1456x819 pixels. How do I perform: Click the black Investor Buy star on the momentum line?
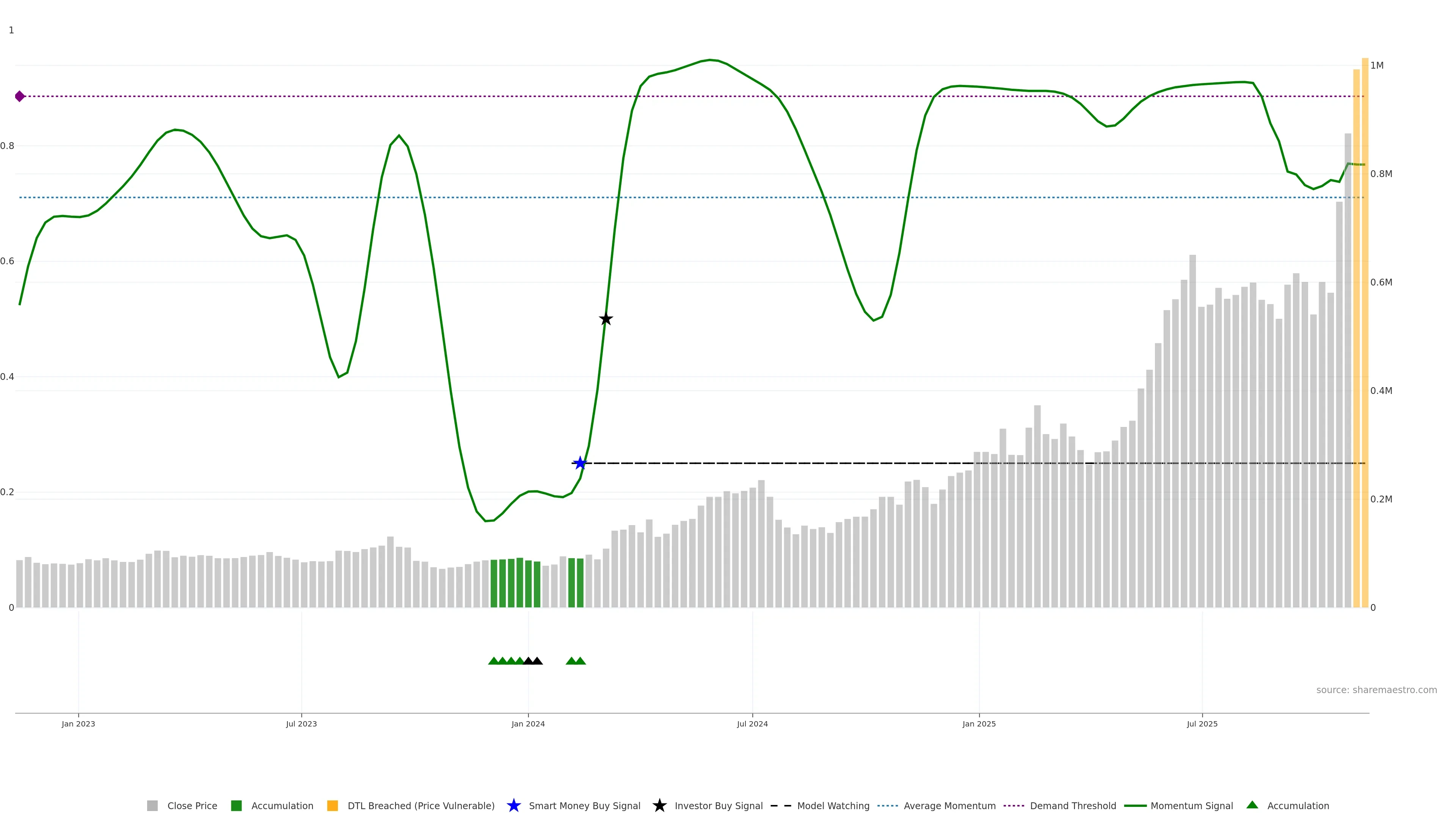click(x=606, y=319)
